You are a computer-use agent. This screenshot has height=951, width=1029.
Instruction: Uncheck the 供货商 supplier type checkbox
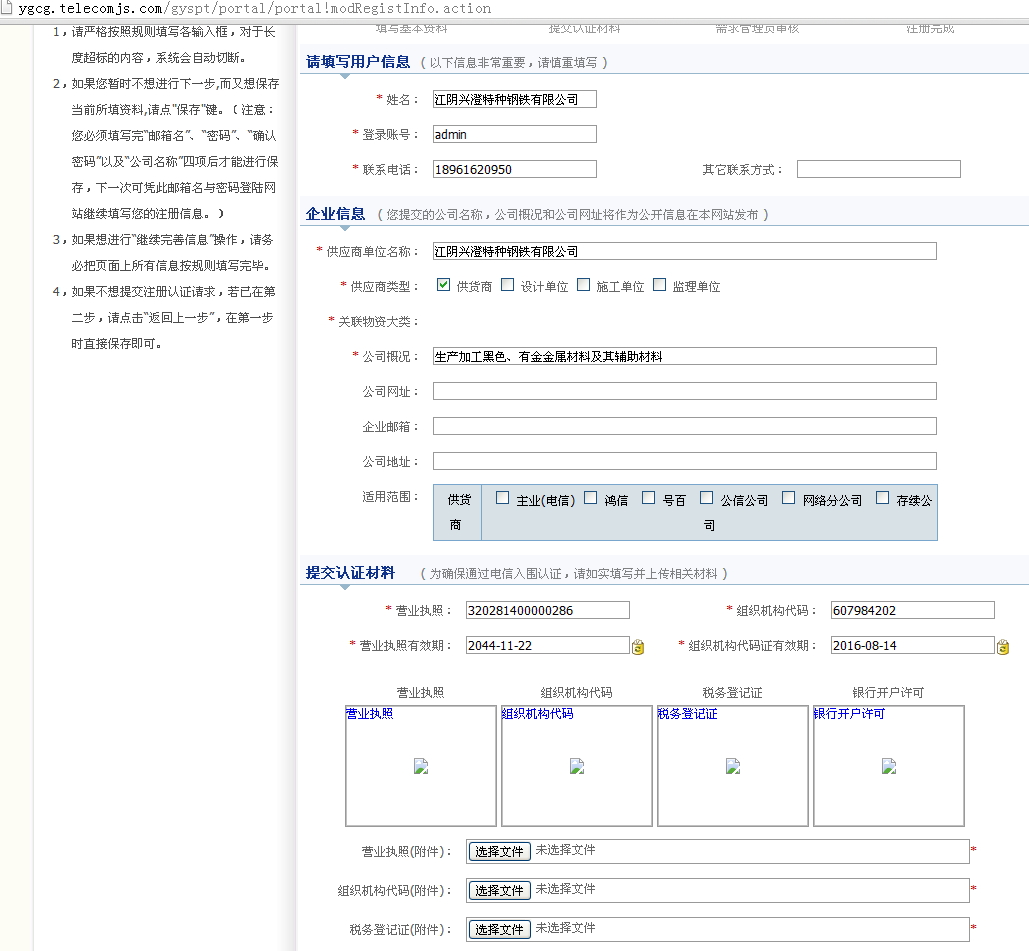click(444, 284)
